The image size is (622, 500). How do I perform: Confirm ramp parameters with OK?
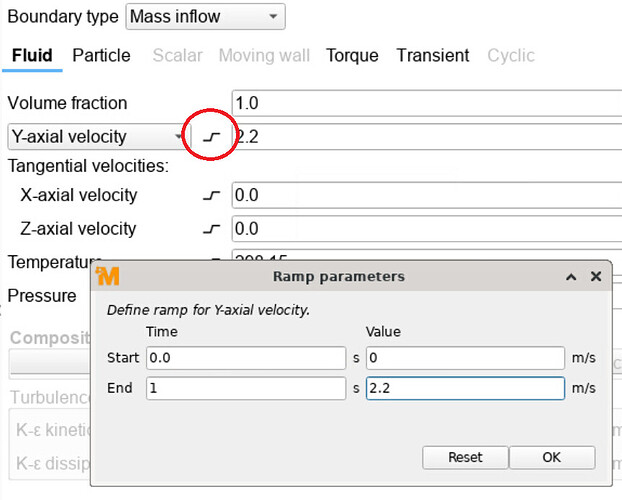point(552,457)
